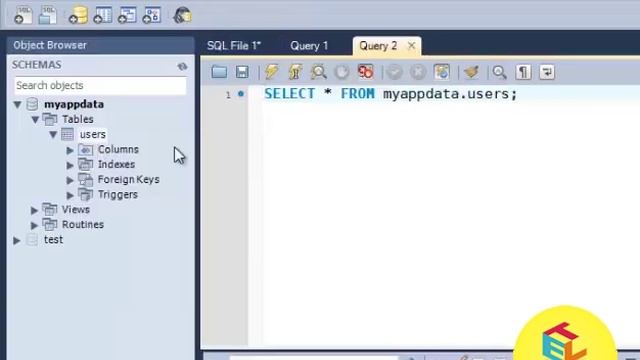Select the Query 2 tab
The width and height of the screenshot is (640, 360).
click(378, 46)
